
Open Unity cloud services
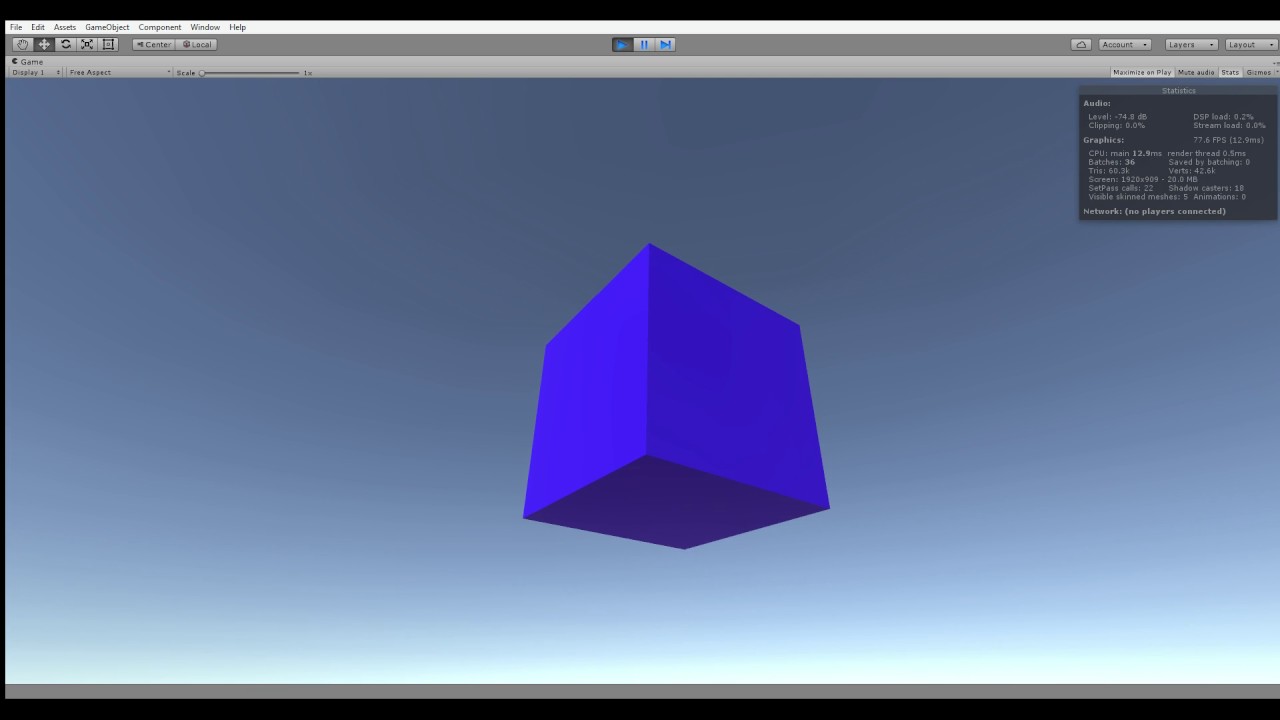coord(1081,44)
